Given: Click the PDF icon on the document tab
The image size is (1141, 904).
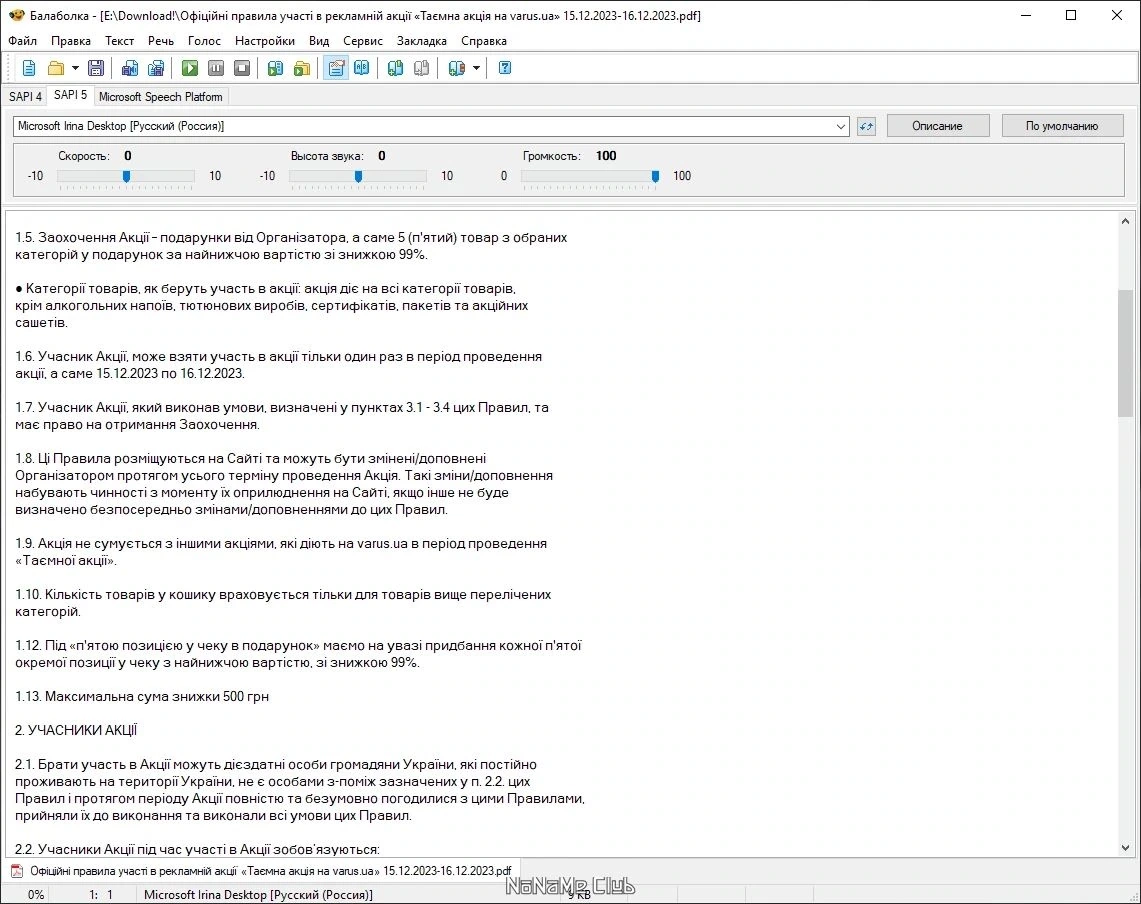Looking at the screenshot, I should [17, 871].
